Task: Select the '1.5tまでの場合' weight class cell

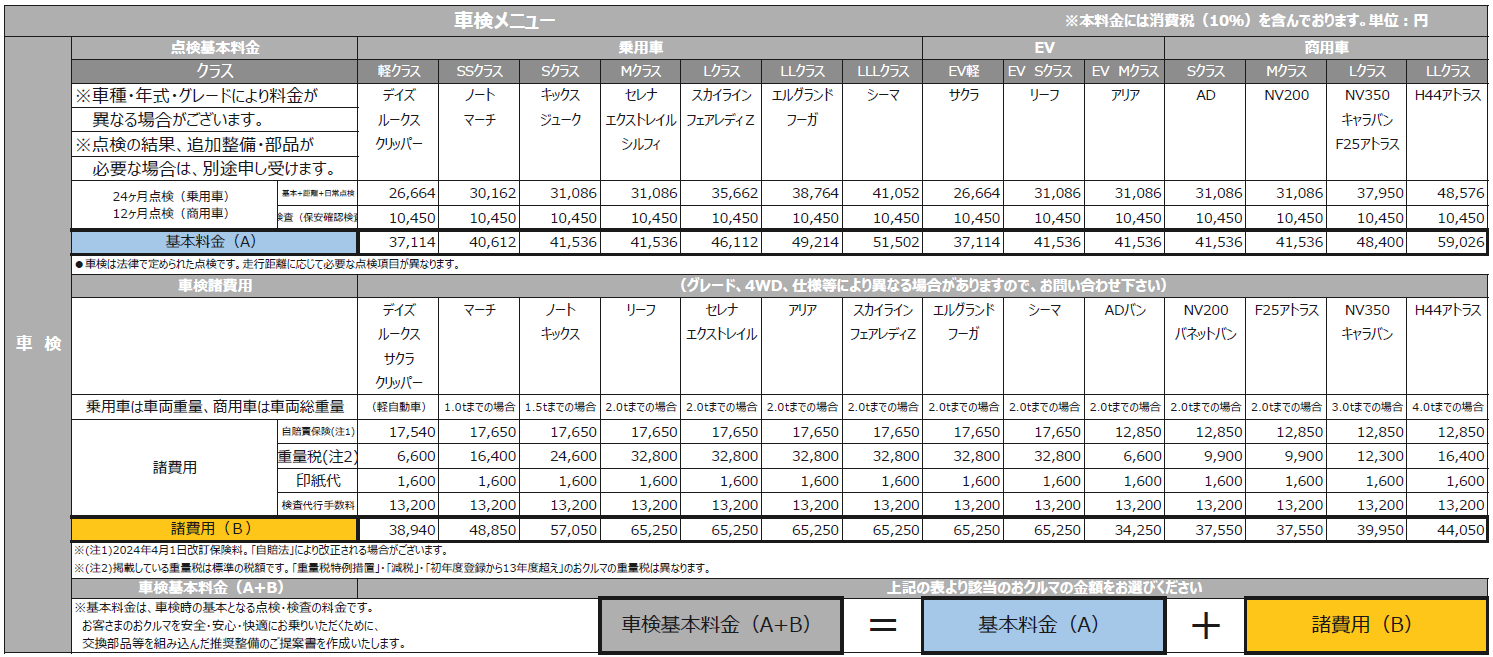Action: tap(560, 407)
